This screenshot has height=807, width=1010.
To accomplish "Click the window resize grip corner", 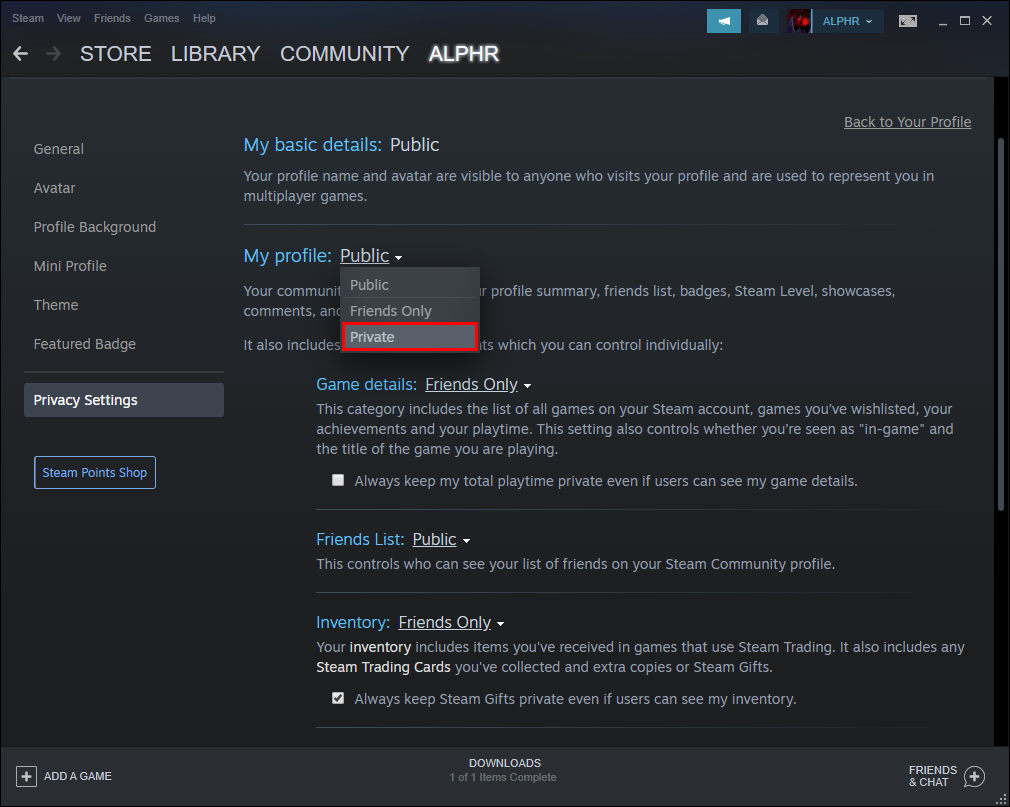I will [1000, 799].
